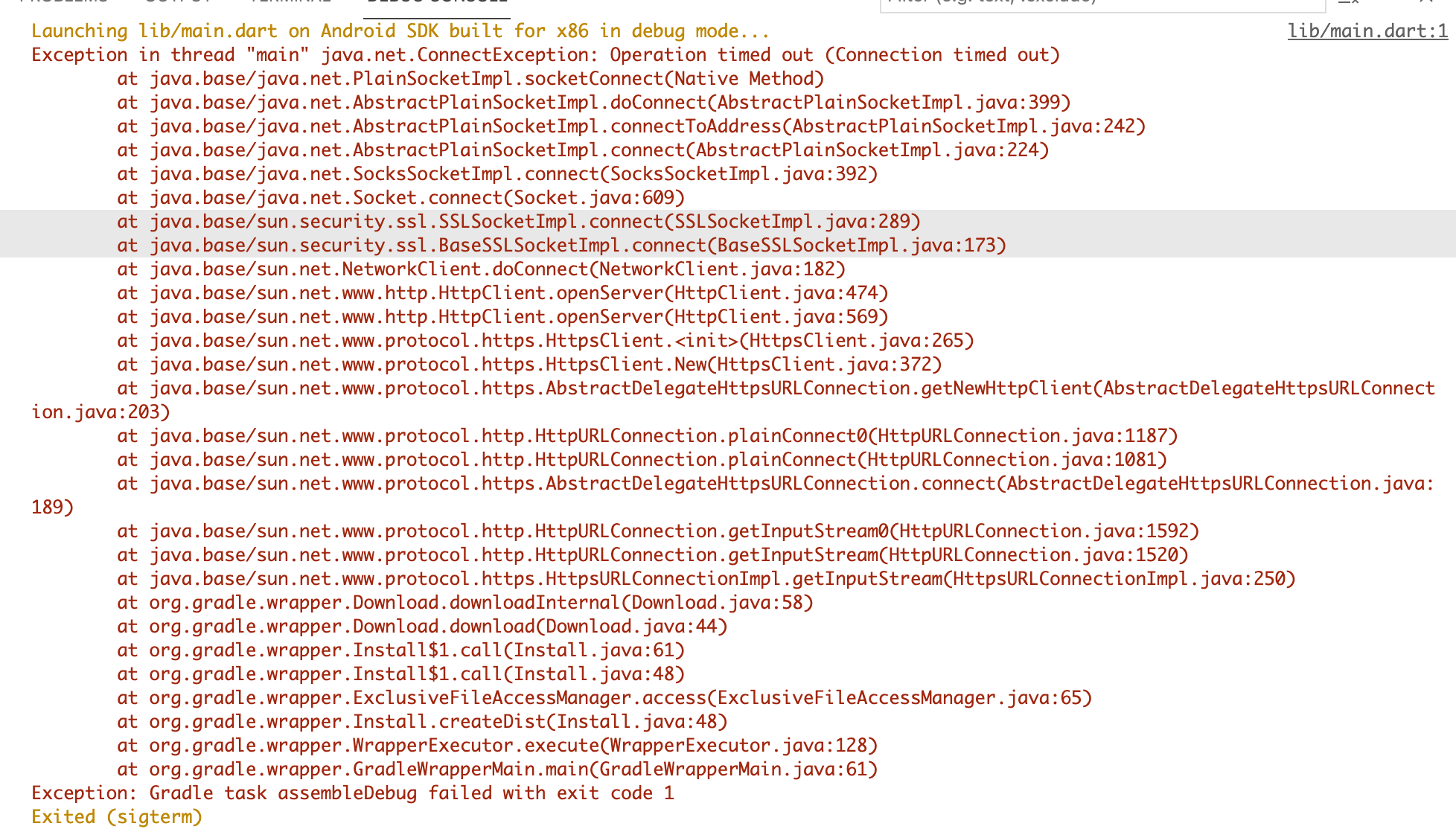Click the HttpURLConnection.java:1081 plainConnect line

pos(642,460)
